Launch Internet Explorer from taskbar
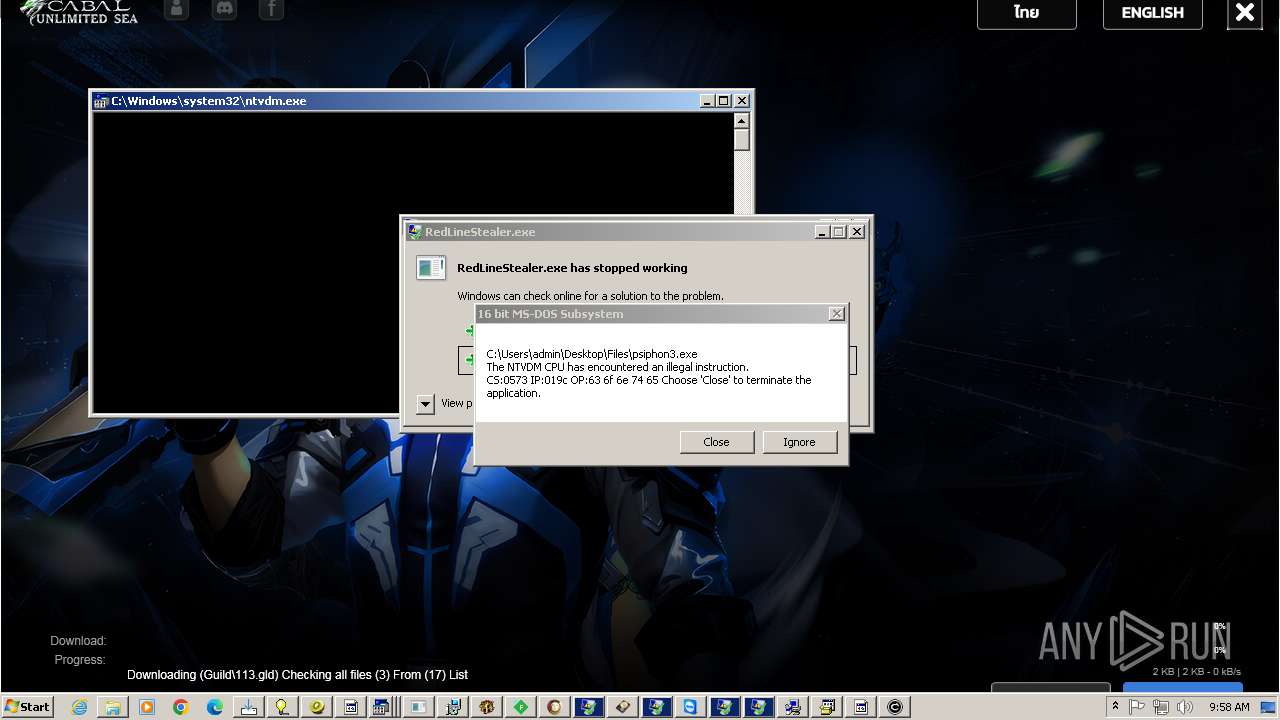The image size is (1280, 720). 79,707
